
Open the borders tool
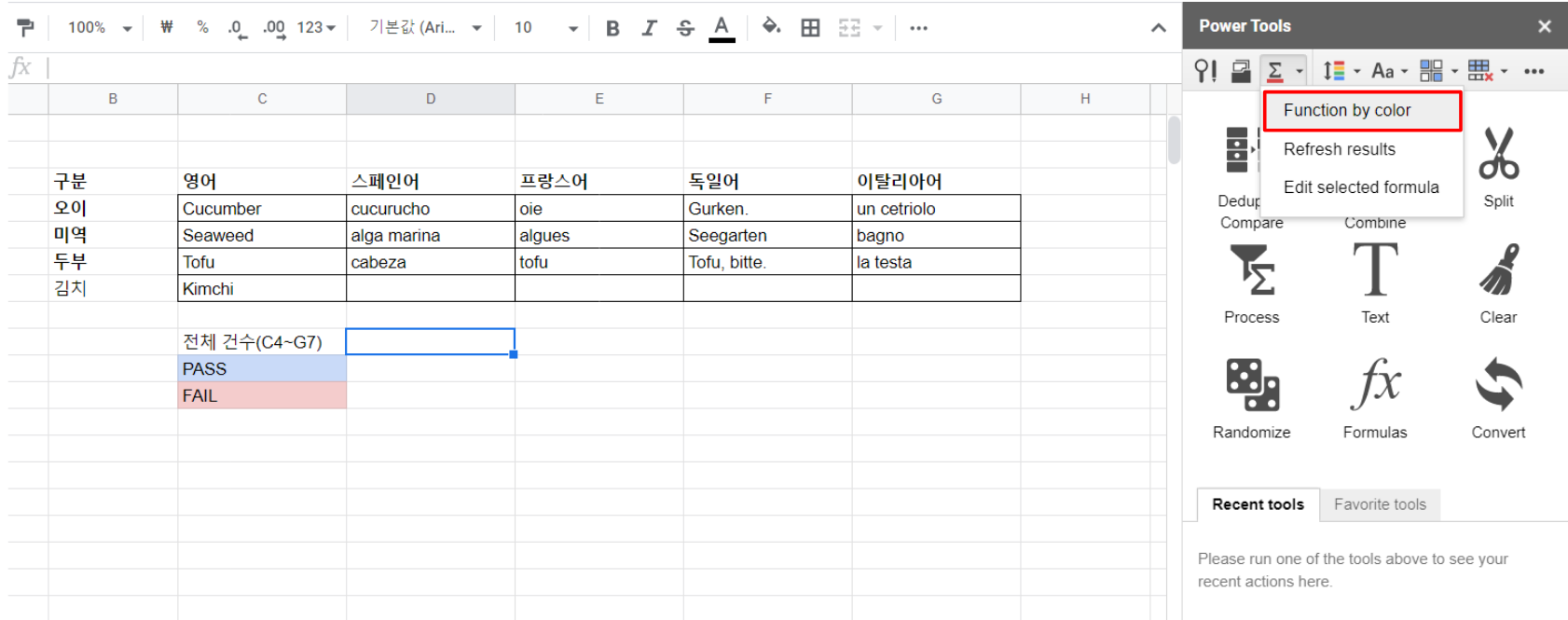click(811, 28)
